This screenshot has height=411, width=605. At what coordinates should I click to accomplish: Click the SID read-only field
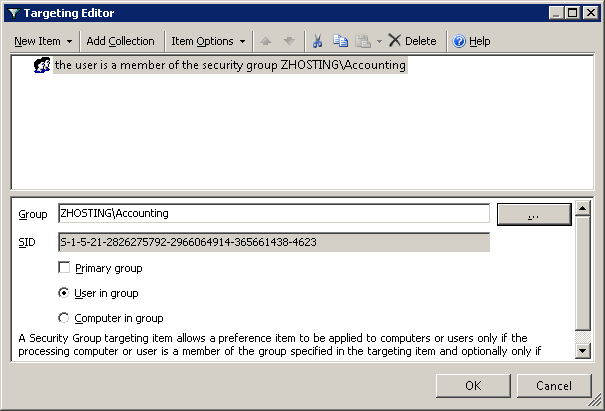click(x=274, y=242)
